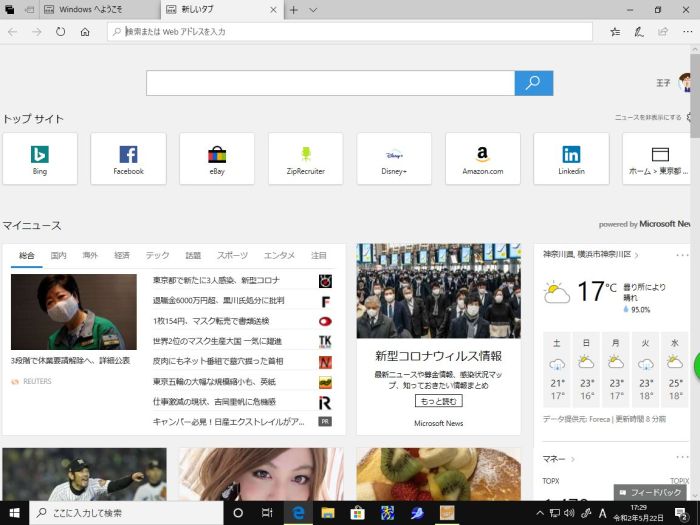Screen dimensions: 700x525
Task: Click the Bing search magnifier button
Action: pos(533,83)
